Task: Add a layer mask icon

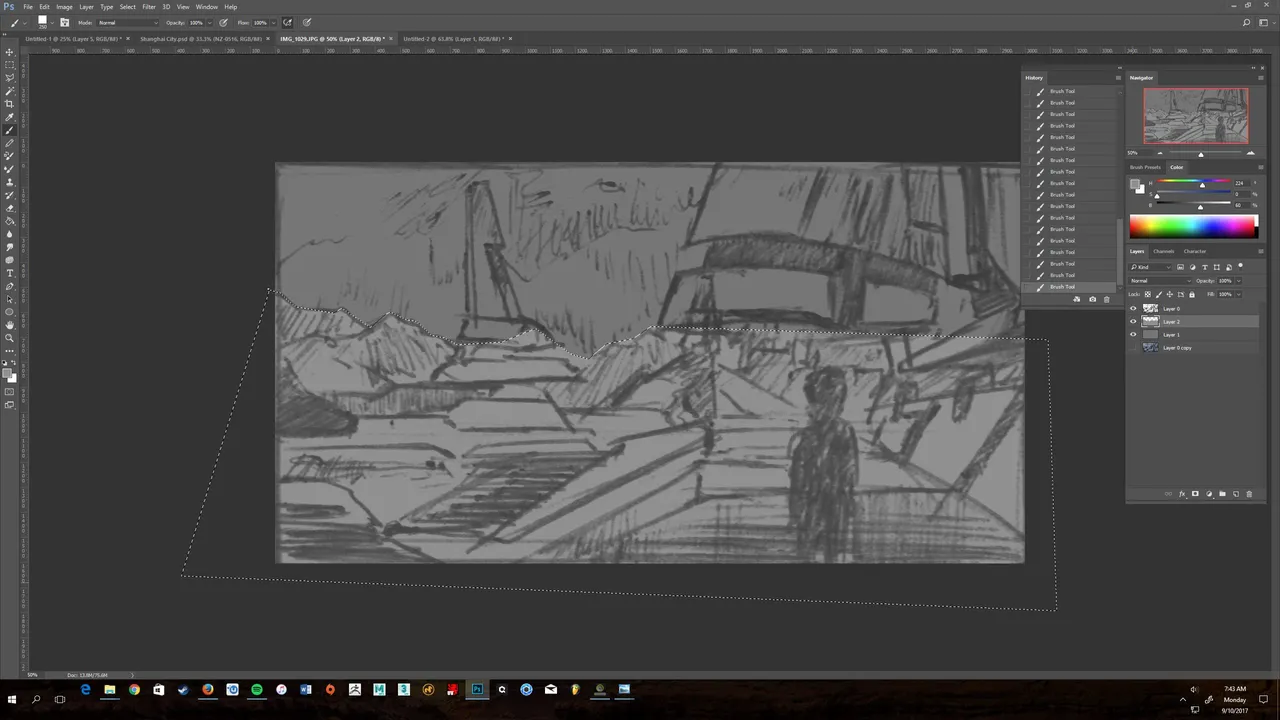Action: click(1195, 494)
